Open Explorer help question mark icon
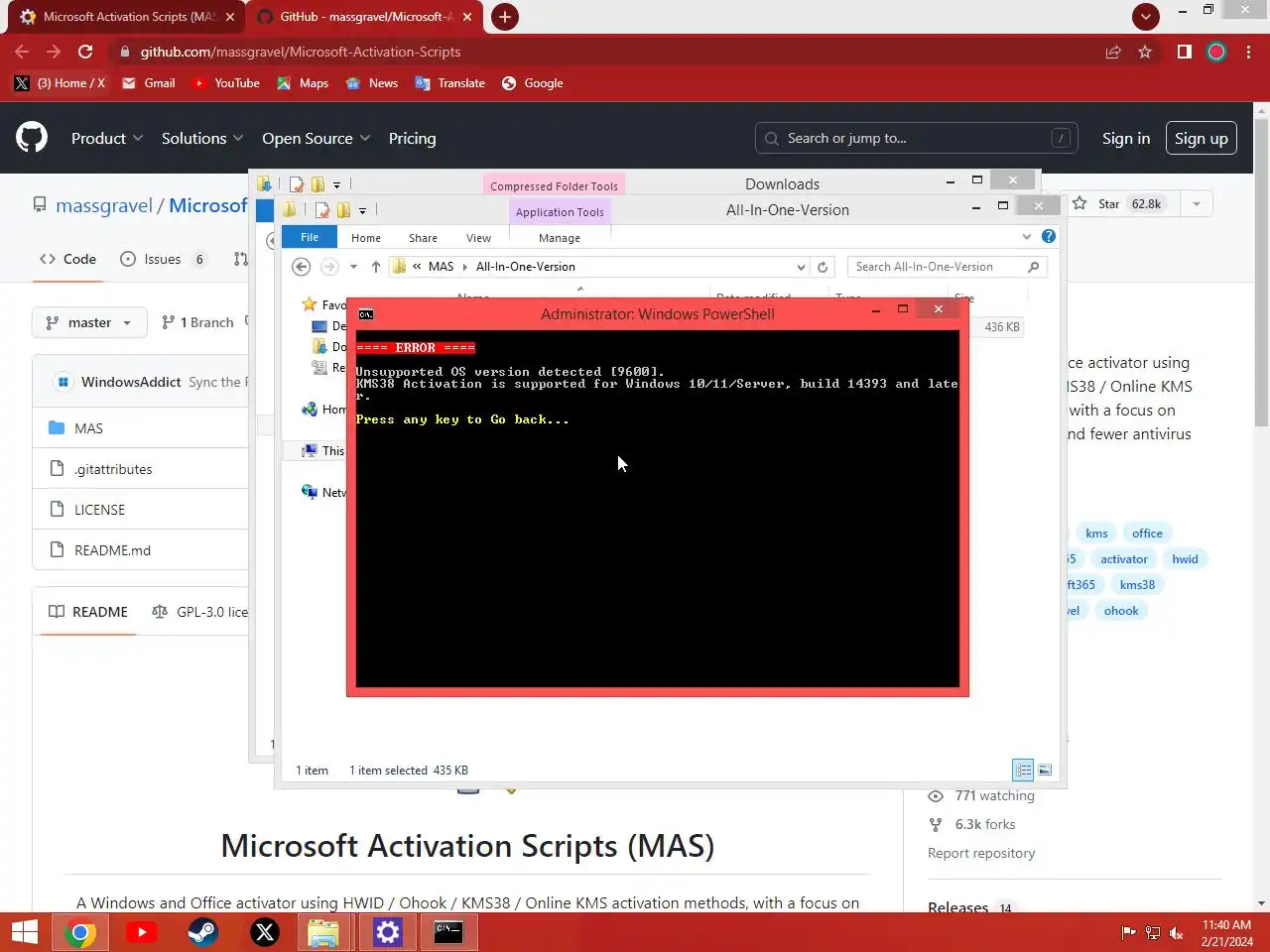Viewport: 1270px width, 952px height. point(1049,236)
